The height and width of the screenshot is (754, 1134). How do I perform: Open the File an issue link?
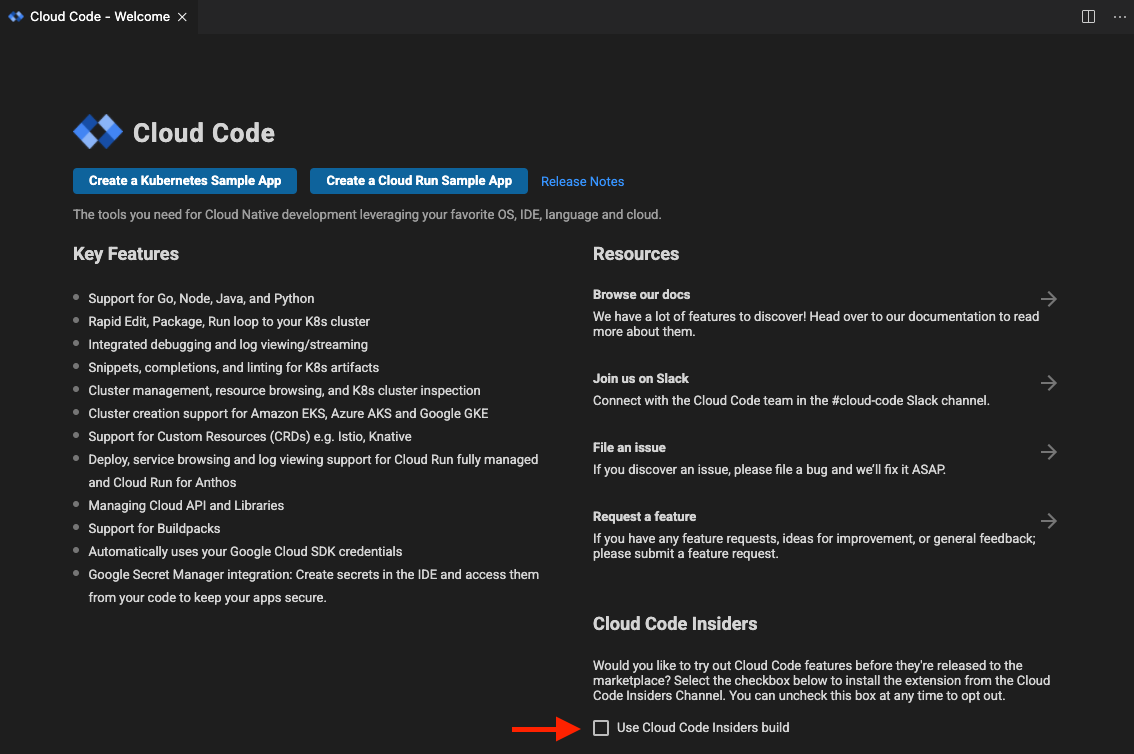[629, 447]
